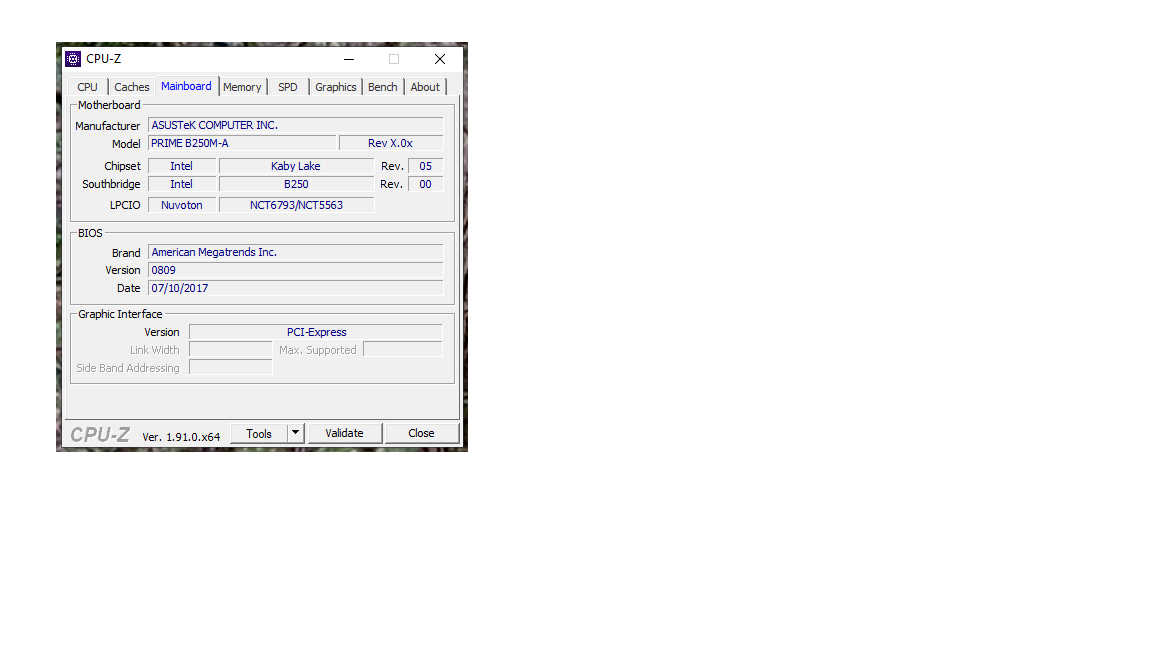Click the BIOS brand American Megatrends Inc.
1152x648 pixels.
(x=296, y=253)
